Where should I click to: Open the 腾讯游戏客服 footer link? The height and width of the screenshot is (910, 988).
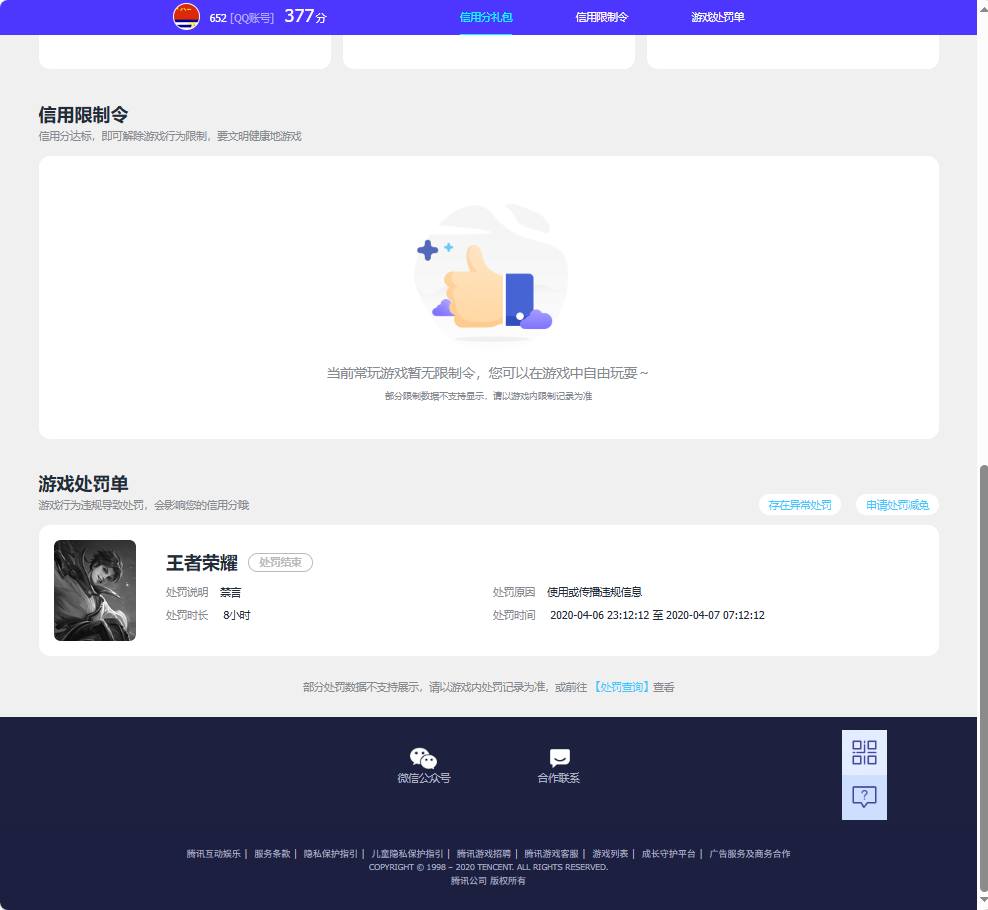pyautogui.click(x=551, y=854)
